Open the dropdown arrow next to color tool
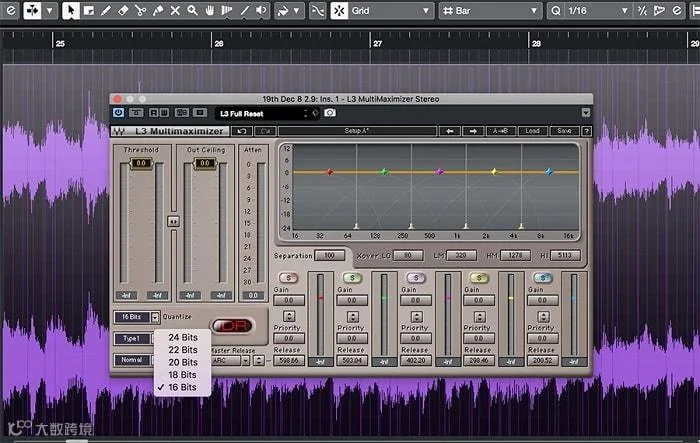Screen dimensions: 700x443 (x=296, y=10)
